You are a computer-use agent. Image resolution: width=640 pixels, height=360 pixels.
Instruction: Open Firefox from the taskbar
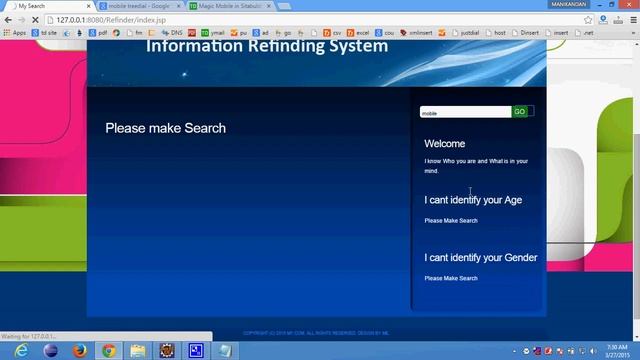pyautogui.click(x=80, y=351)
